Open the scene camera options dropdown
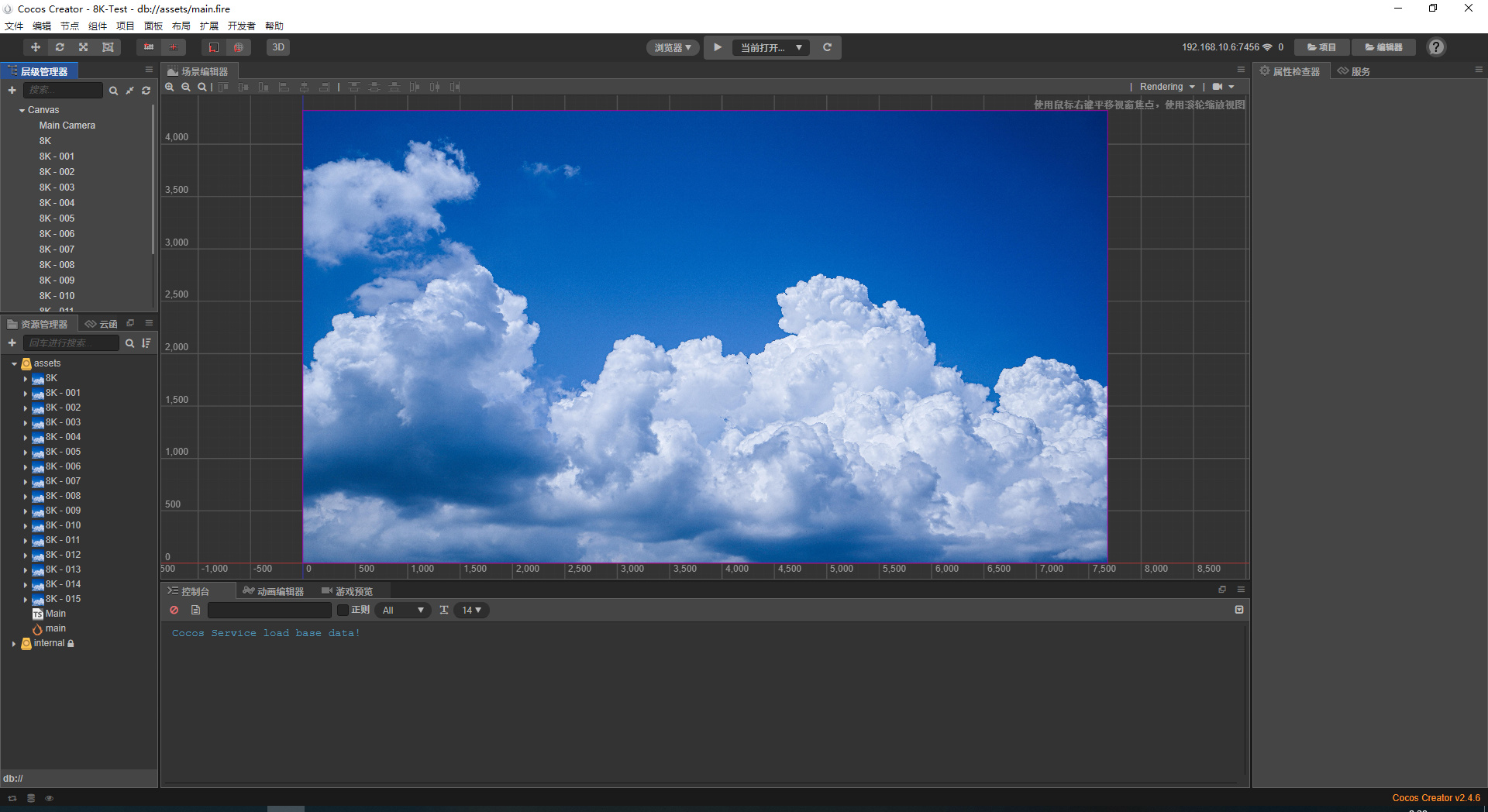This screenshot has height=812, width=1488. (x=1224, y=87)
